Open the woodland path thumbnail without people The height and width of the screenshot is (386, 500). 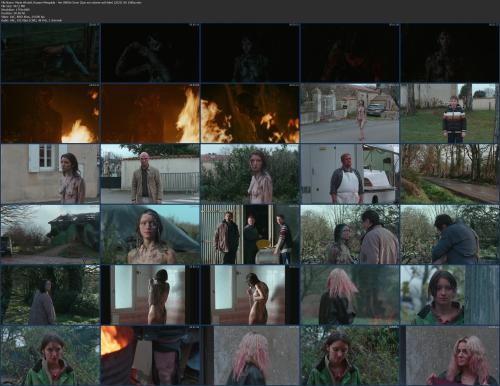pos(450,174)
